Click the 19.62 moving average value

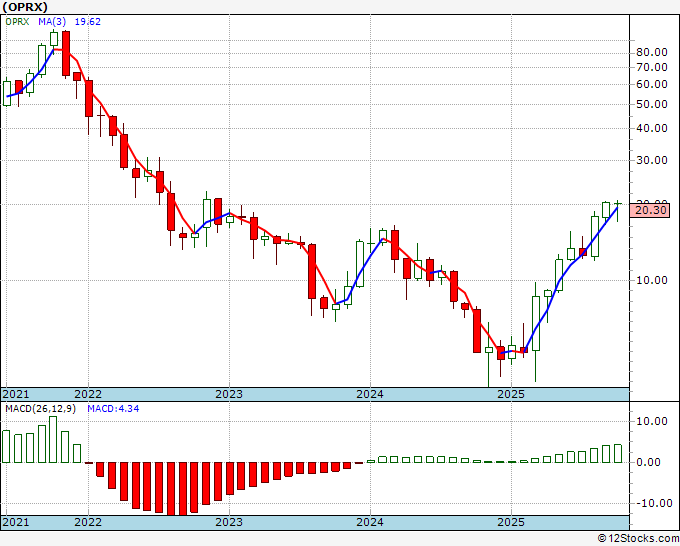pyautogui.click(x=88, y=22)
